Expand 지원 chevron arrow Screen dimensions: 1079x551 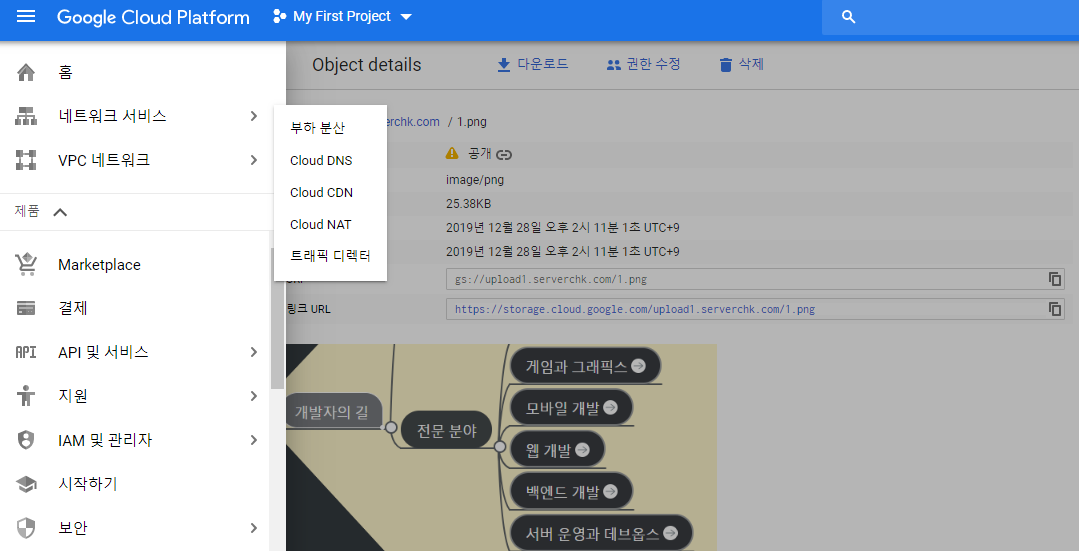click(254, 396)
